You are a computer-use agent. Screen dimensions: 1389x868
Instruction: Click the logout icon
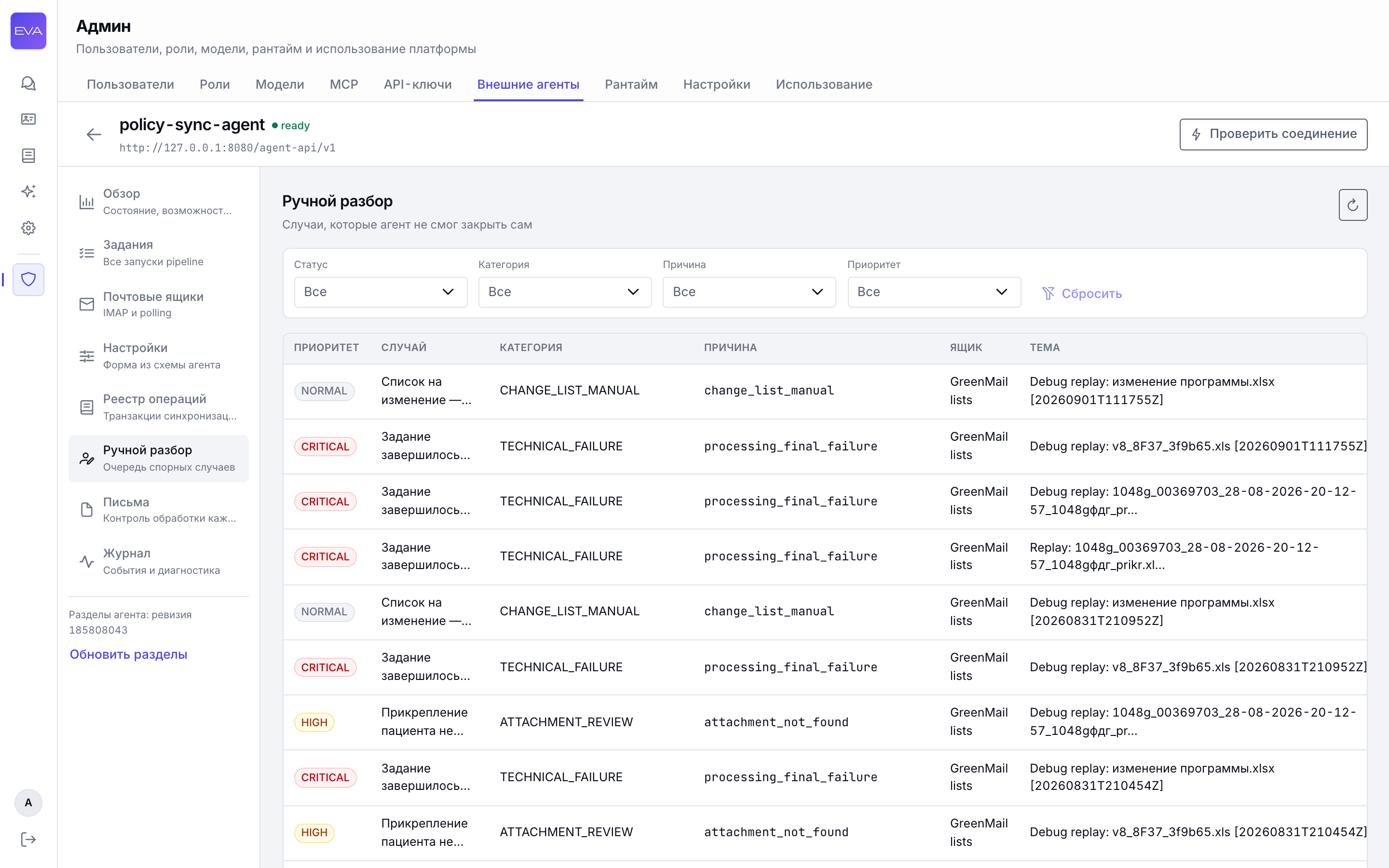28,839
